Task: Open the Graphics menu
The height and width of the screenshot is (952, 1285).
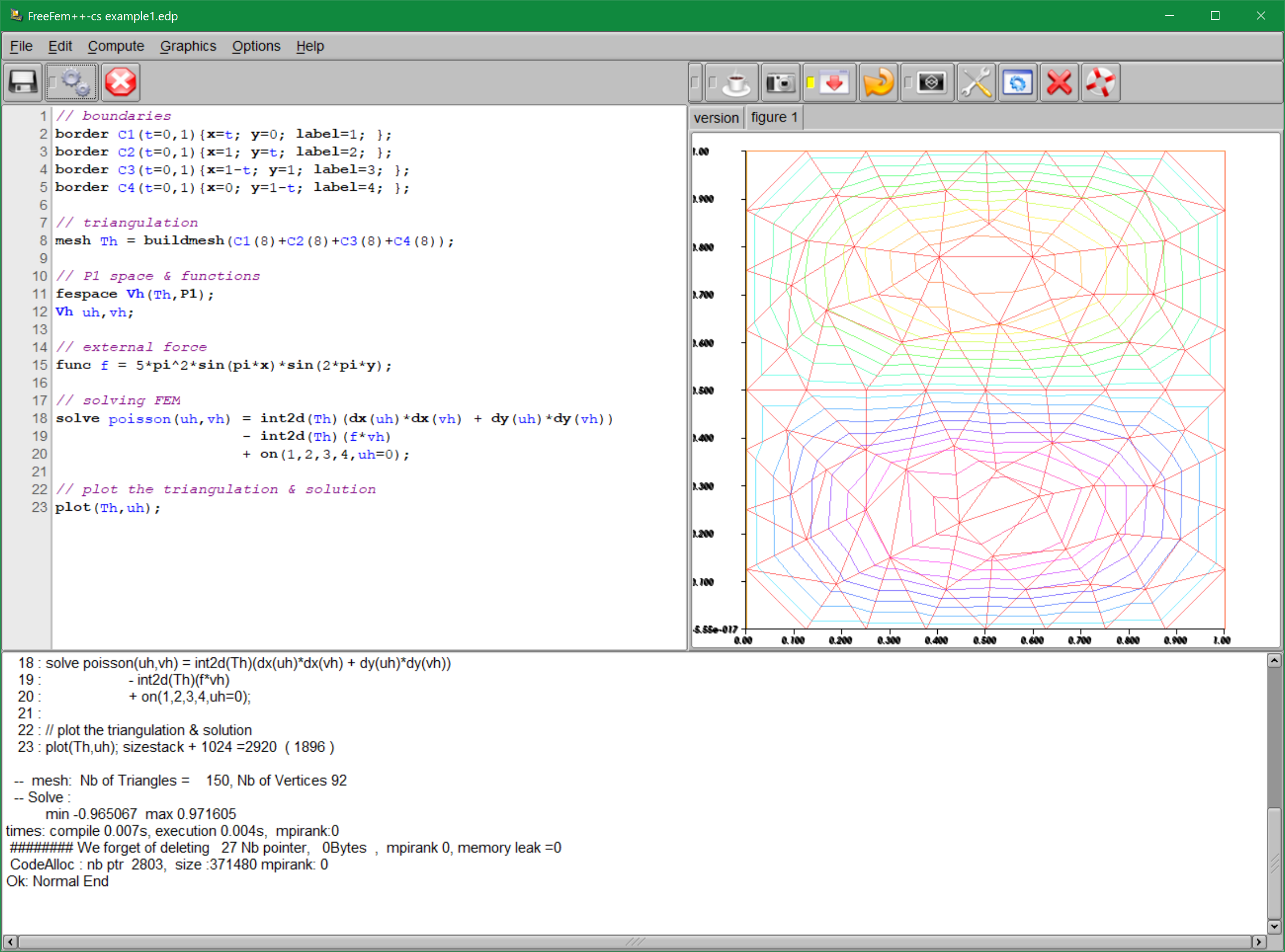Action: point(188,46)
